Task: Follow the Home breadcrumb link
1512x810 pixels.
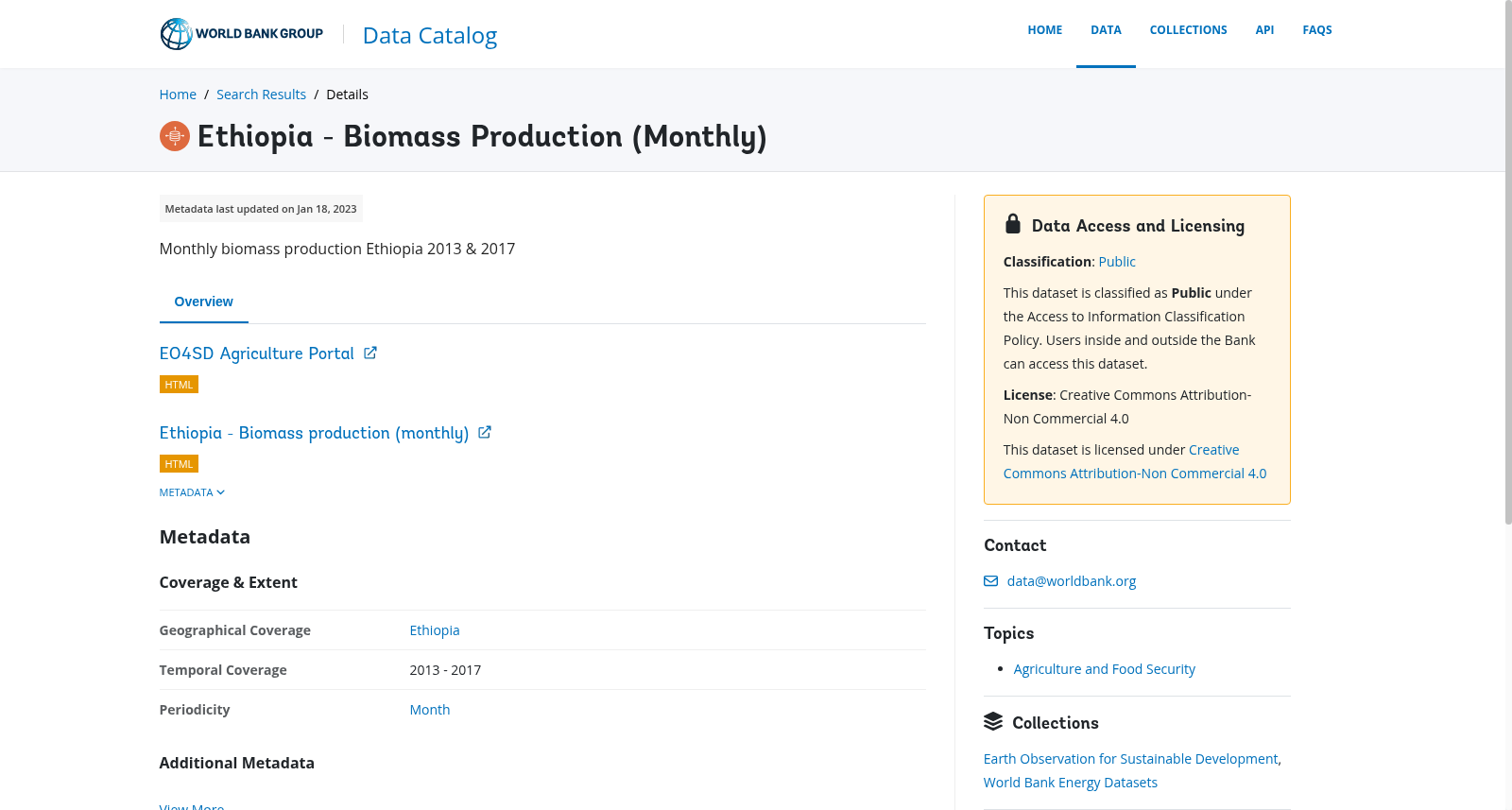Action: tap(178, 95)
